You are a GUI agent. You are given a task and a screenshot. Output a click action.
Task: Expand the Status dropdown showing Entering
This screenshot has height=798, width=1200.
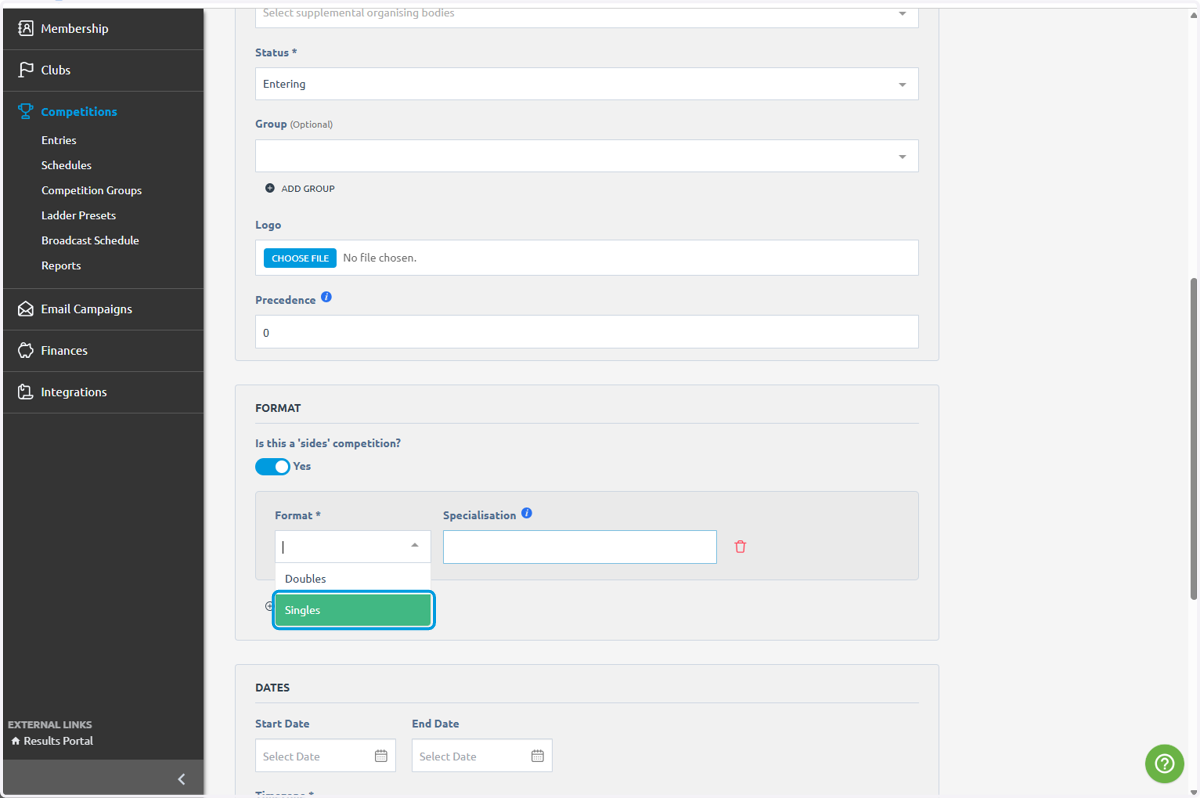pos(587,84)
